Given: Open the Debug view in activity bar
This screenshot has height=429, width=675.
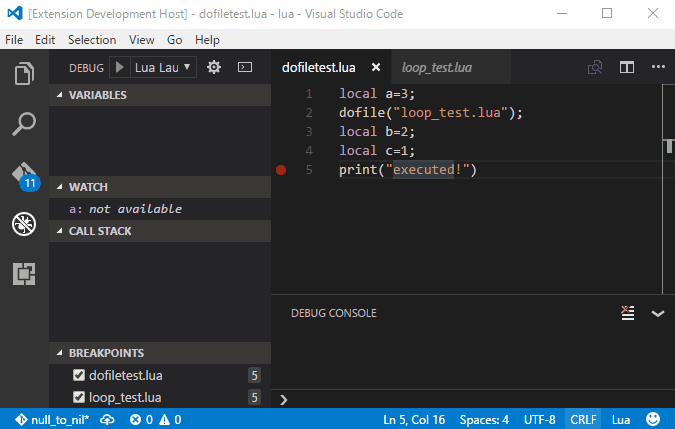Looking at the screenshot, I should 24,224.
